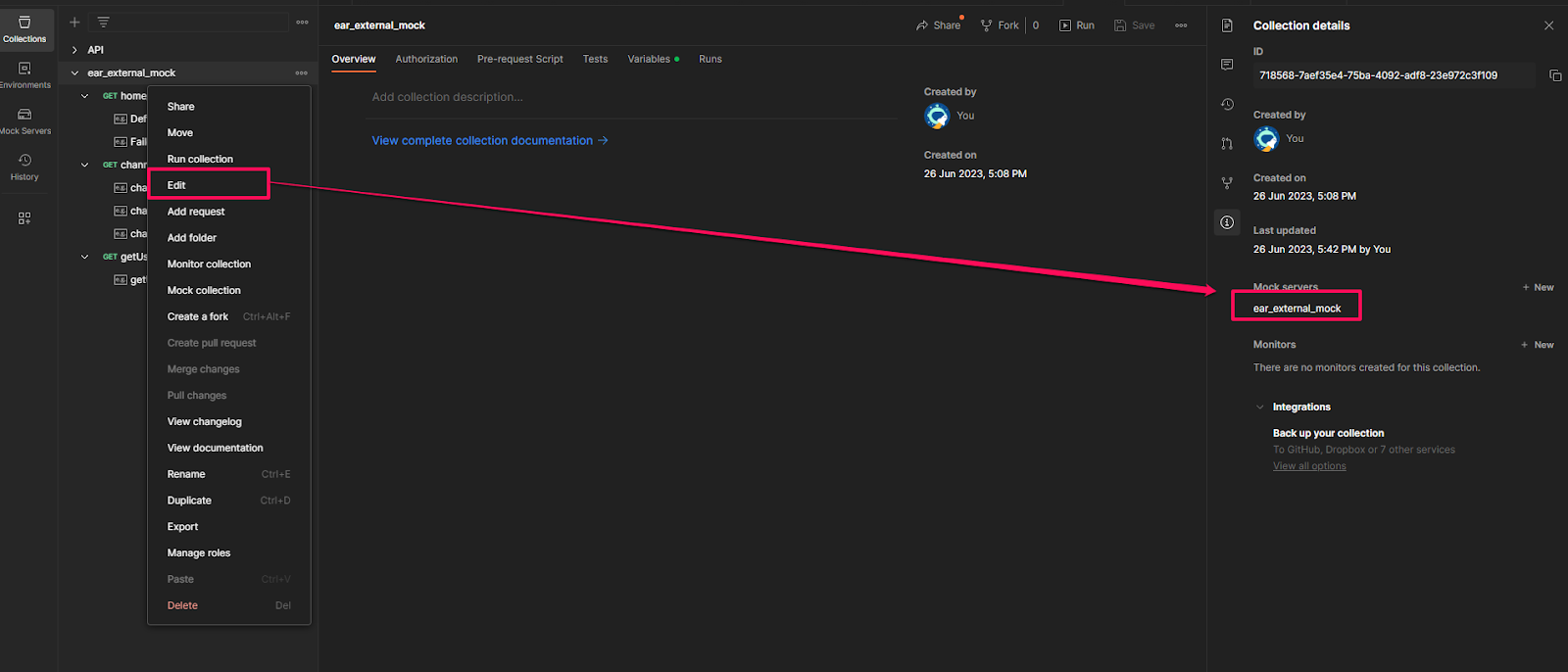Open the Mock Servers sidebar section
This screenshot has height=672, width=1568.
(24, 121)
